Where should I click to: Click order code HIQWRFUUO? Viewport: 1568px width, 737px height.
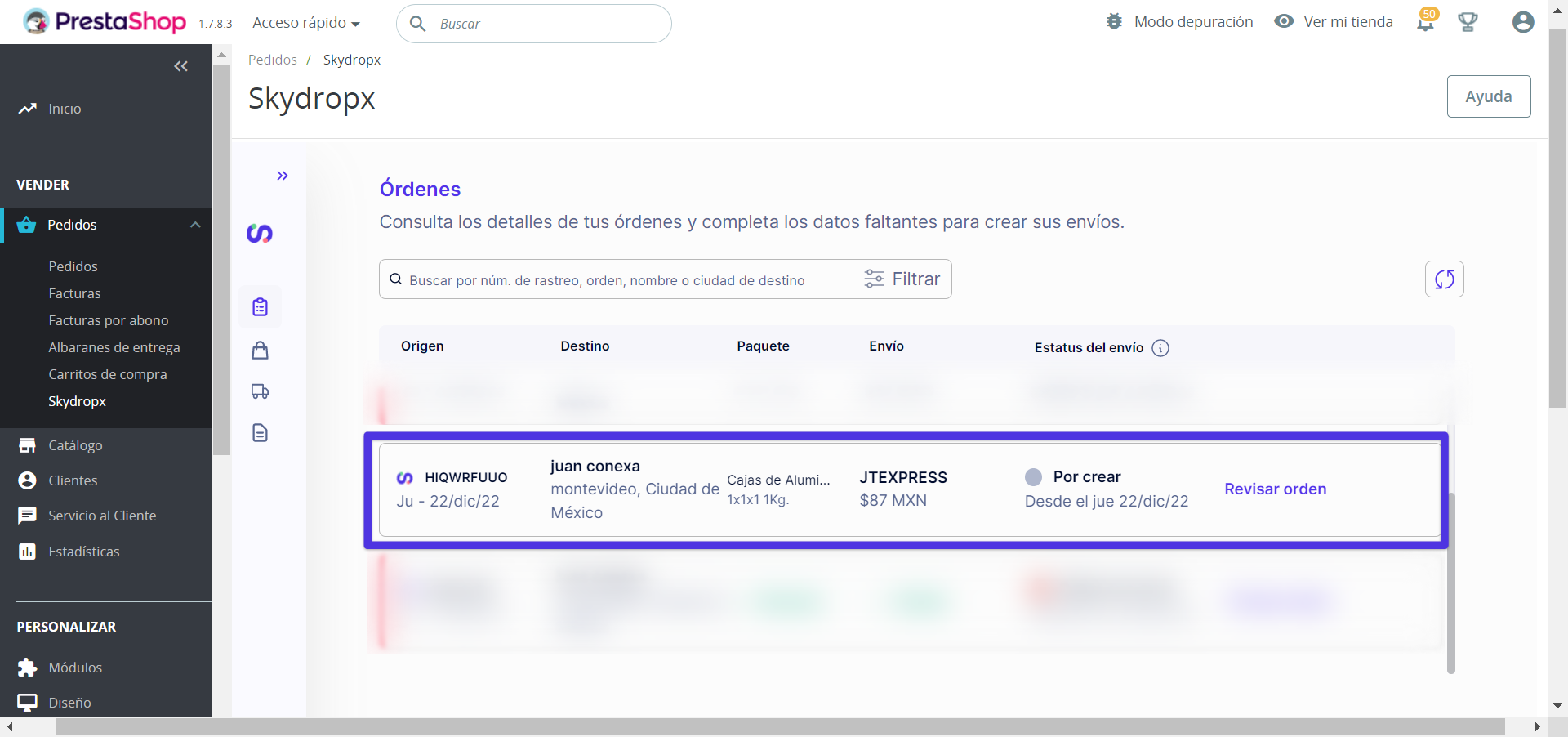click(x=466, y=477)
